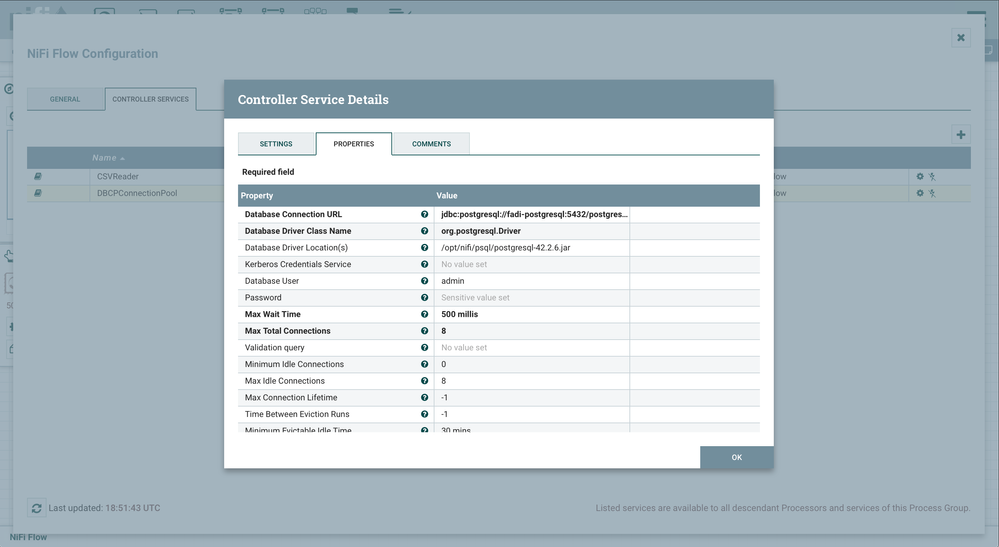Open help for Database Connection URL
The height and width of the screenshot is (547, 999).
pyautogui.click(x=424, y=215)
